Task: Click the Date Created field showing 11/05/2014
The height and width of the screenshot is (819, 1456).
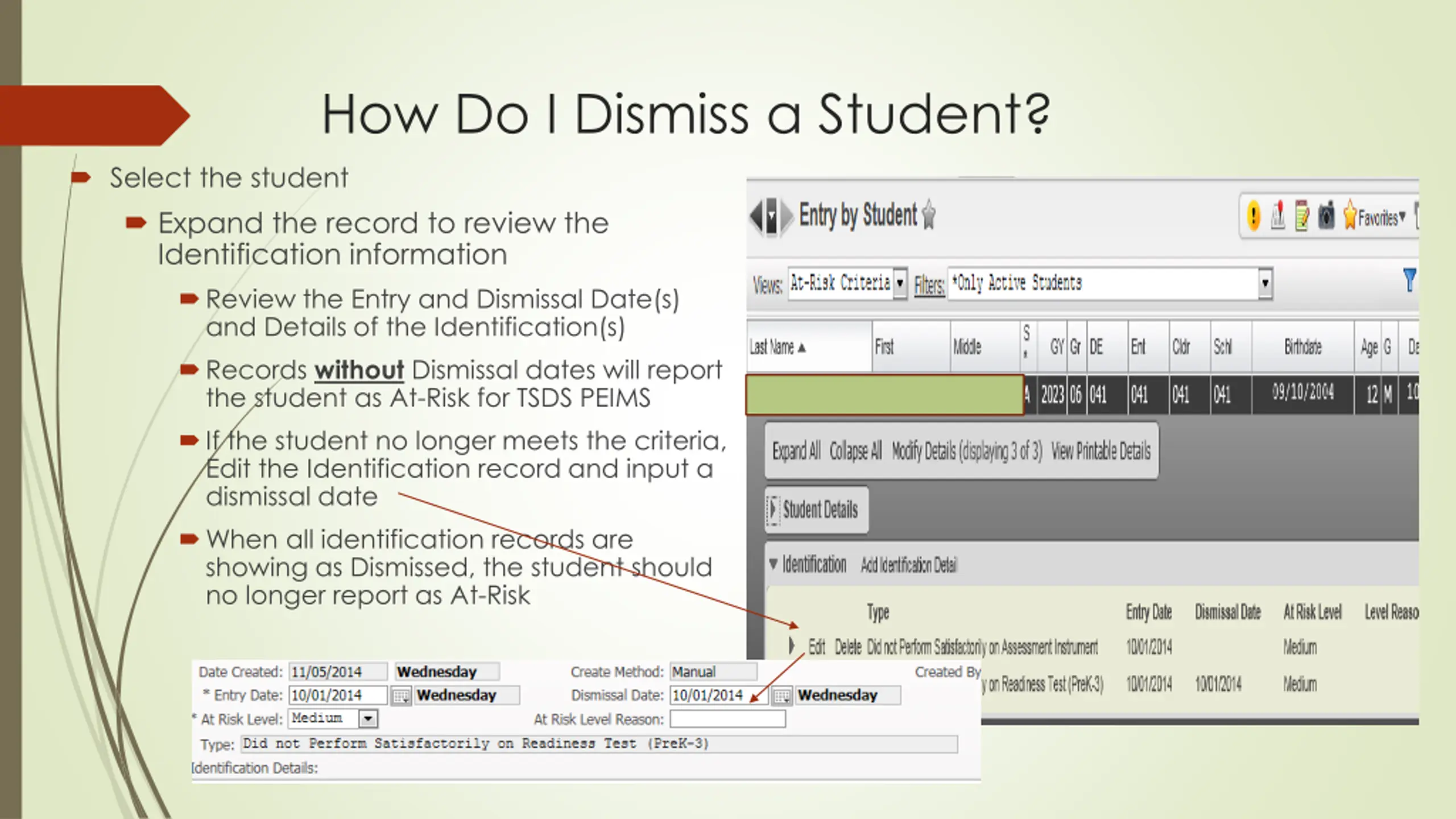Action: tap(338, 672)
